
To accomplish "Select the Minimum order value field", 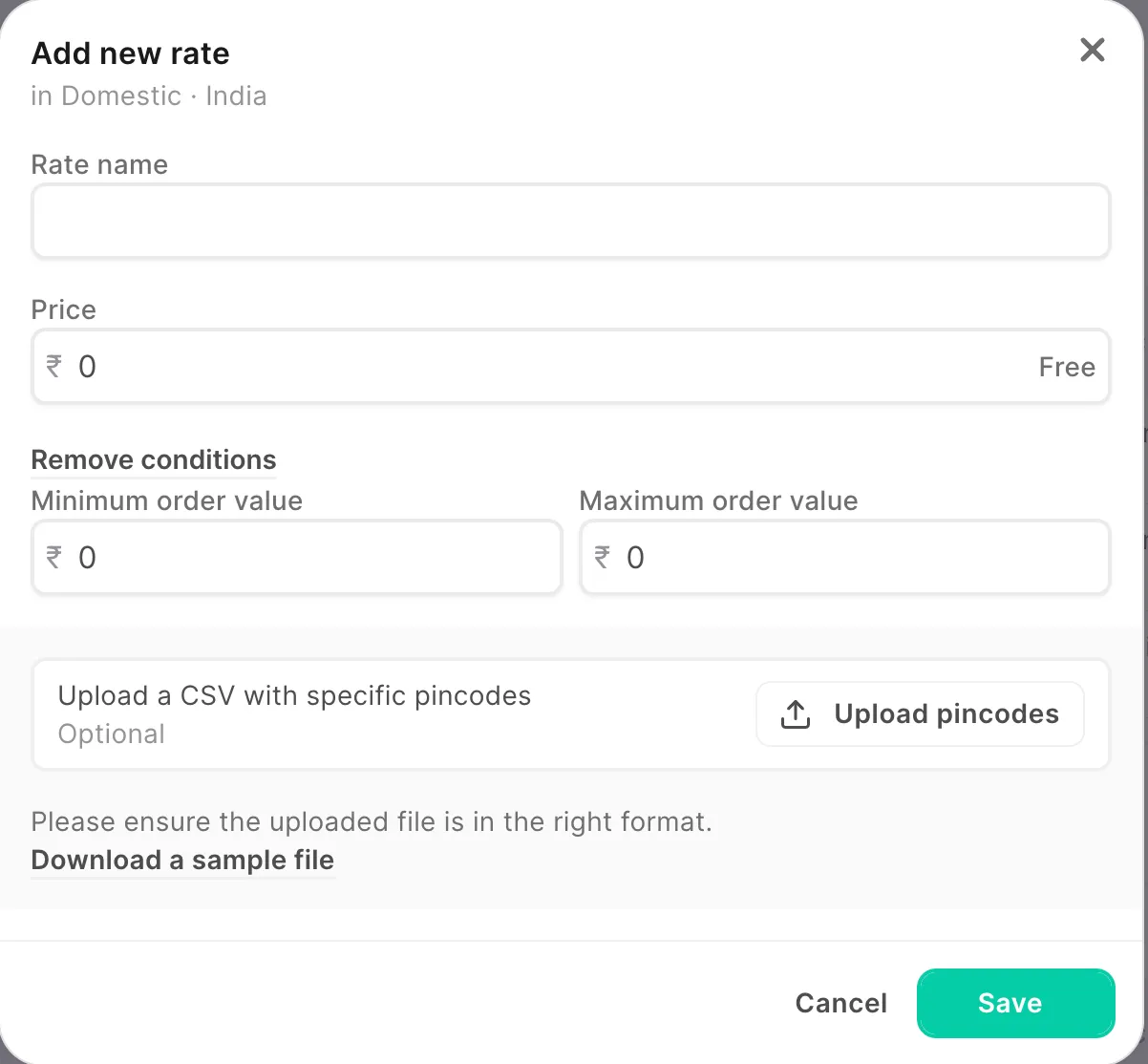I will 297,557.
